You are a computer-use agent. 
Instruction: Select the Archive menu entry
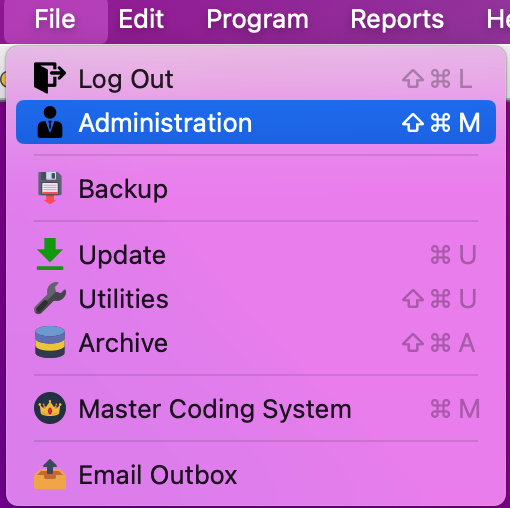pyautogui.click(x=256, y=342)
